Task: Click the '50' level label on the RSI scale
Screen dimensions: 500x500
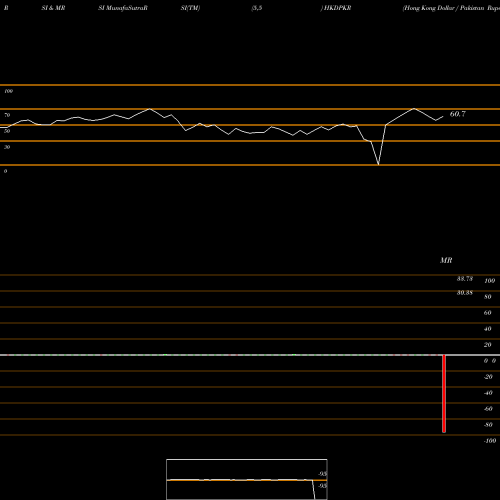Action: click(x=7, y=131)
